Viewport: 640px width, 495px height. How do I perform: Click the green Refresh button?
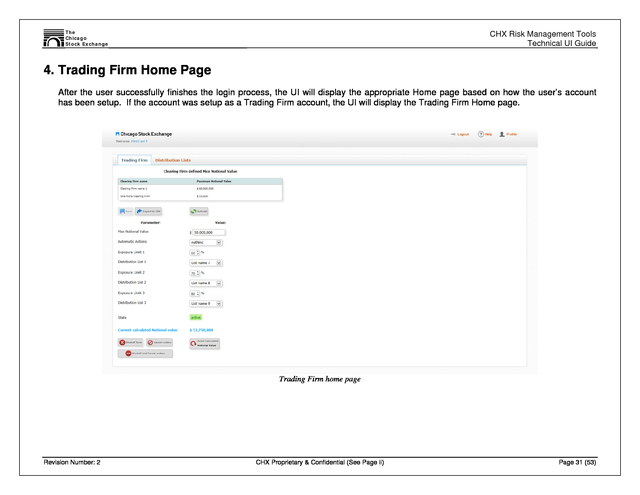(199, 211)
